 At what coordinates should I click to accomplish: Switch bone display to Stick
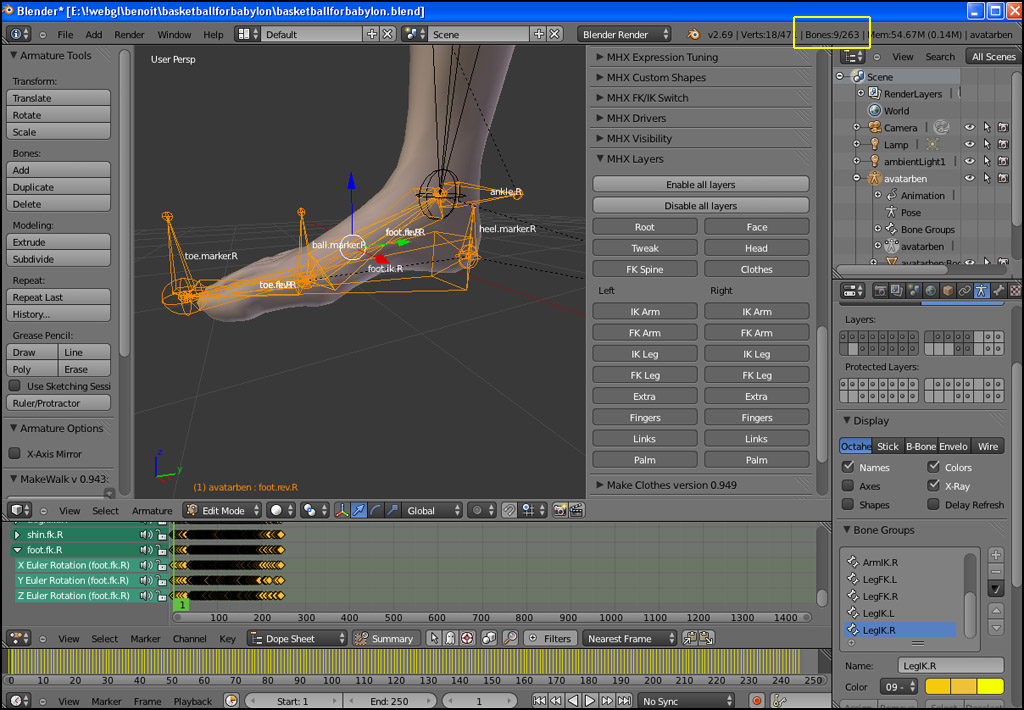click(x=888, y=446)
